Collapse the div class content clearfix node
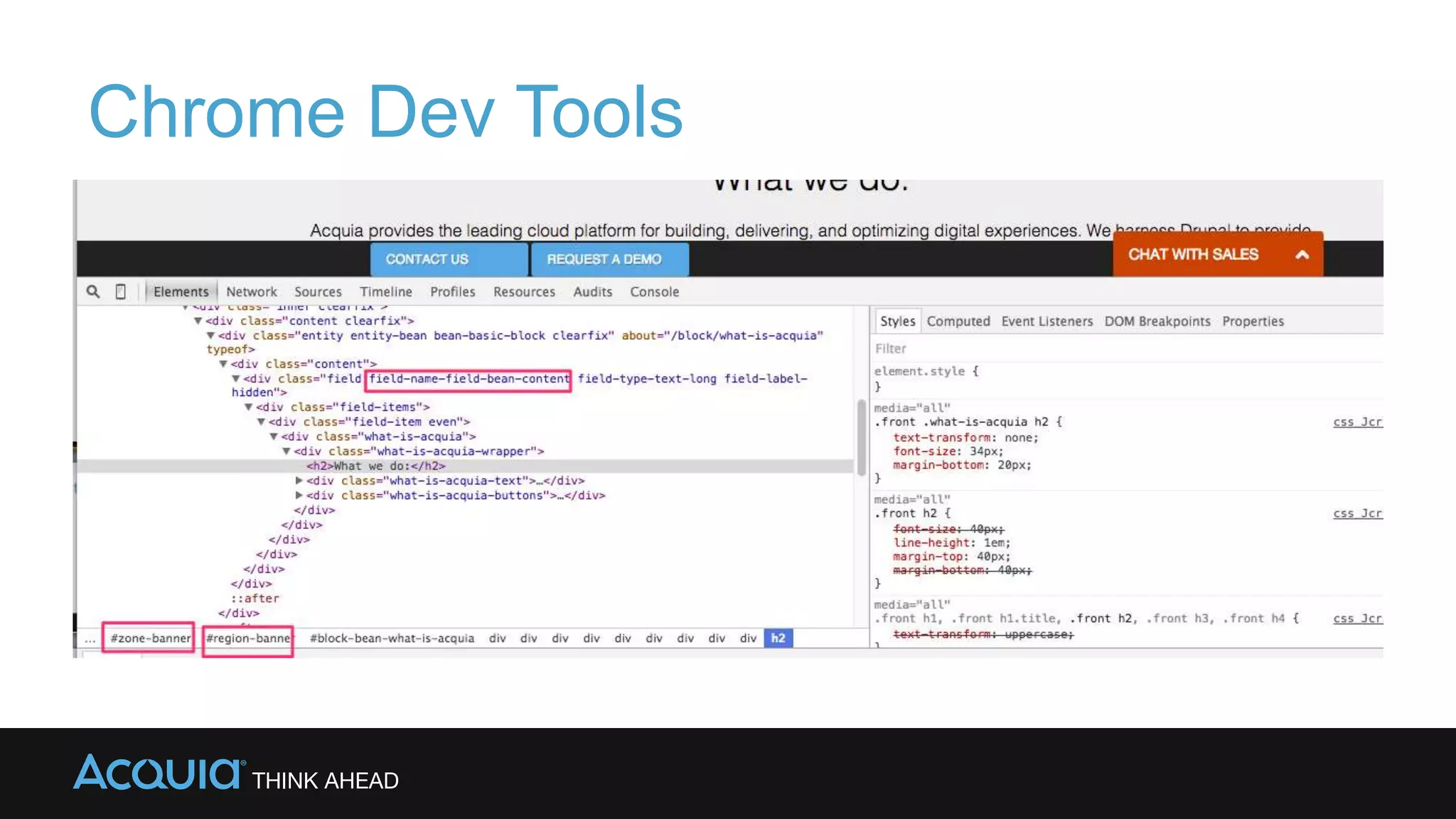This screenshot has width=1456, height=819. coord(198,321)
